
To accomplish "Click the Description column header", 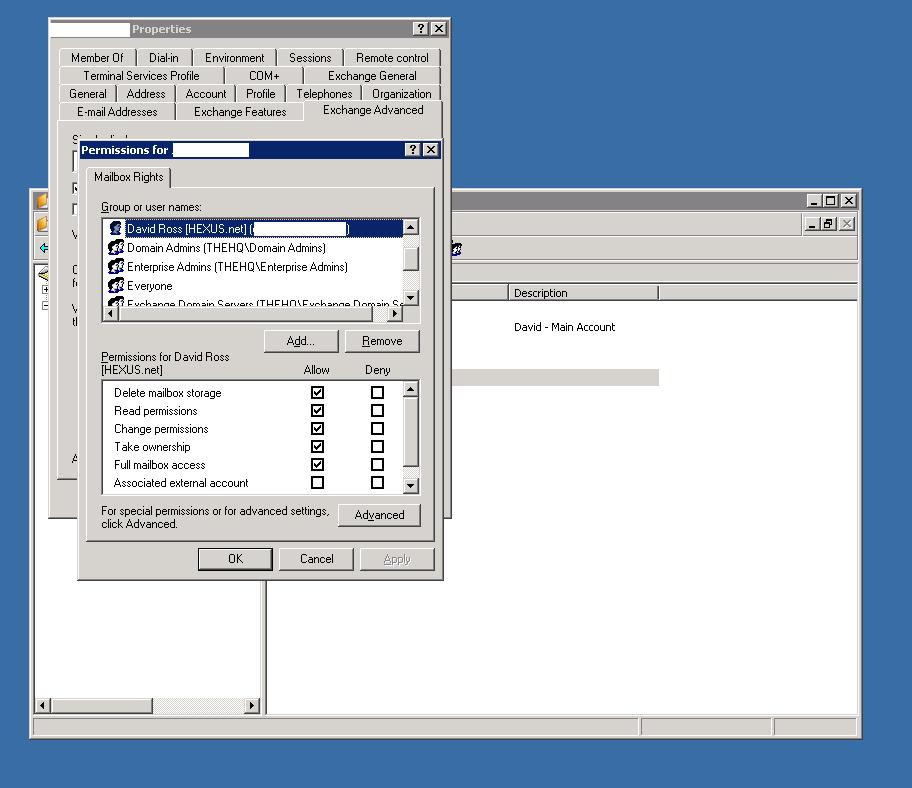I will pos(583,293).
